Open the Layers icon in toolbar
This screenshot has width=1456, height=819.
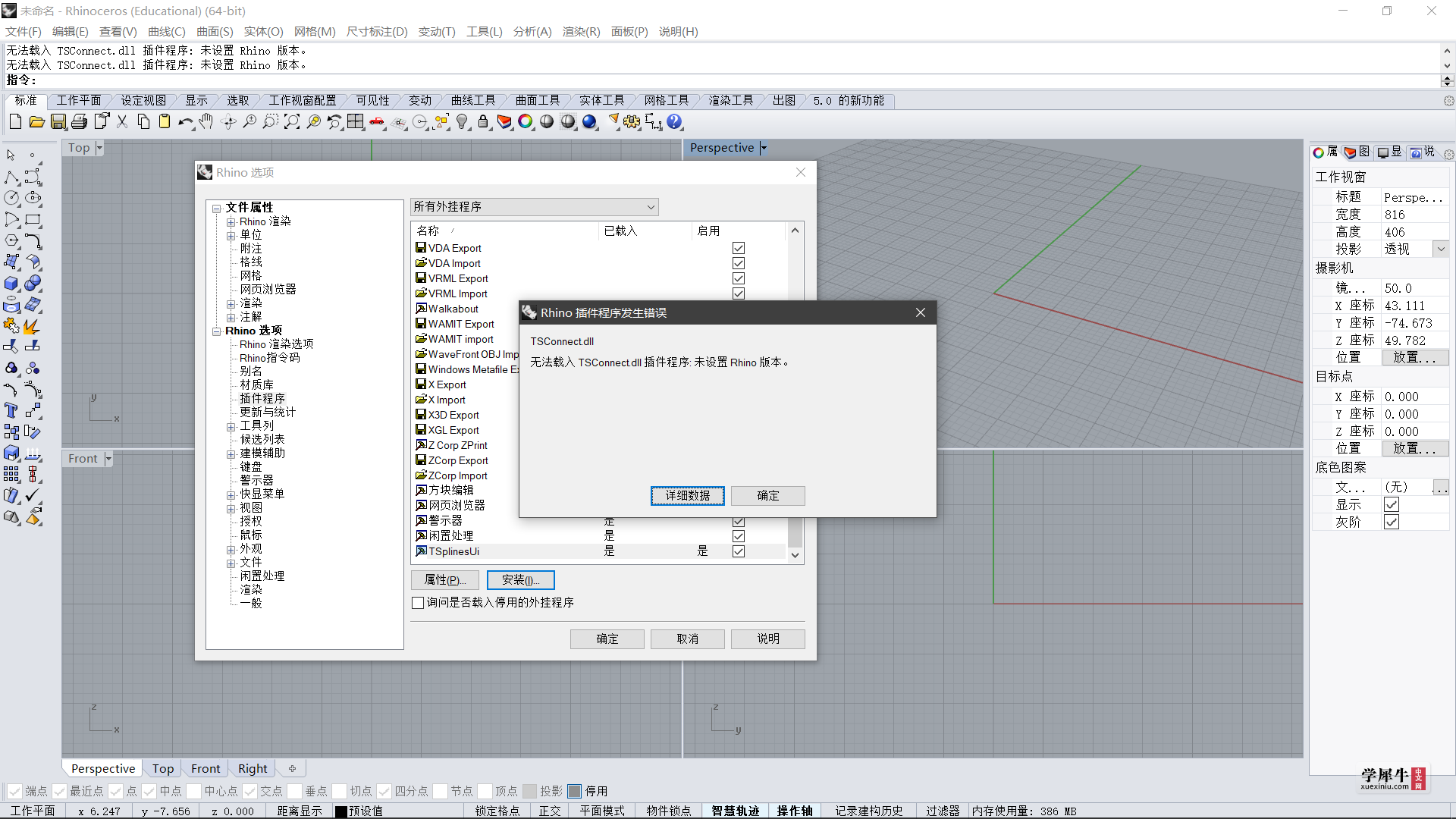[504, 121]
